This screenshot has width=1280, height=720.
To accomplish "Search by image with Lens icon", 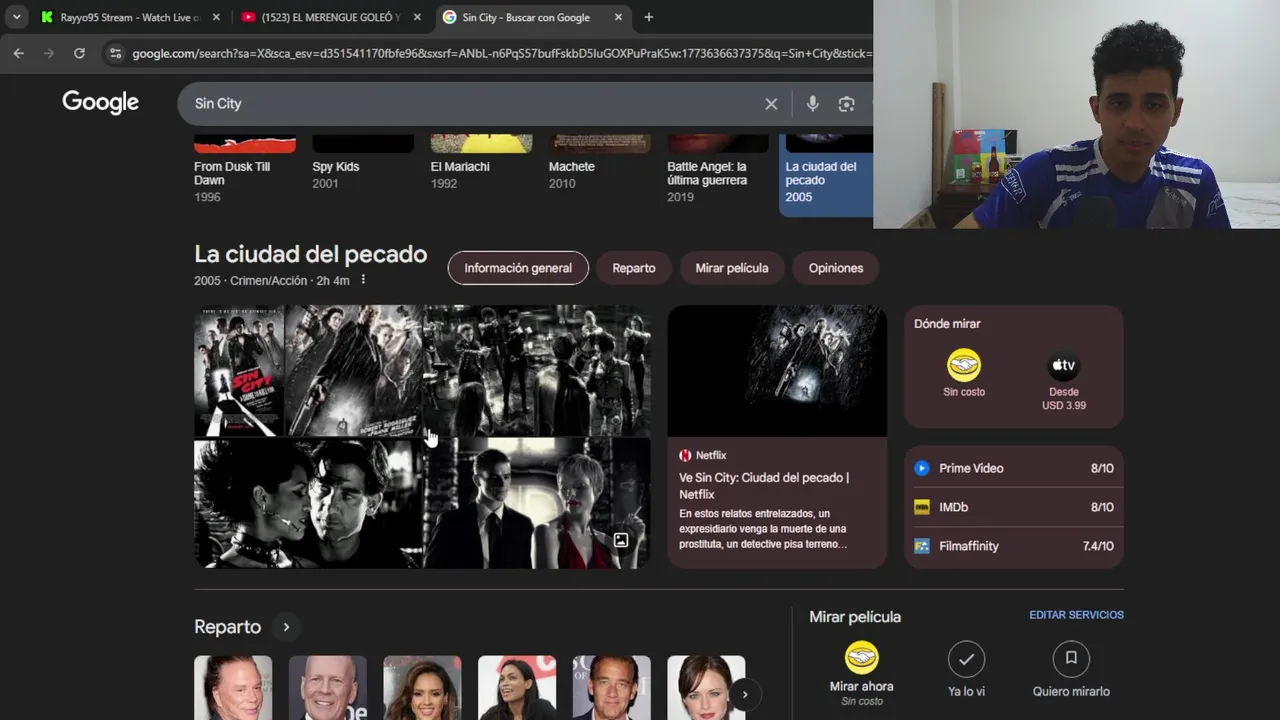I will click(x=847, y=103).
